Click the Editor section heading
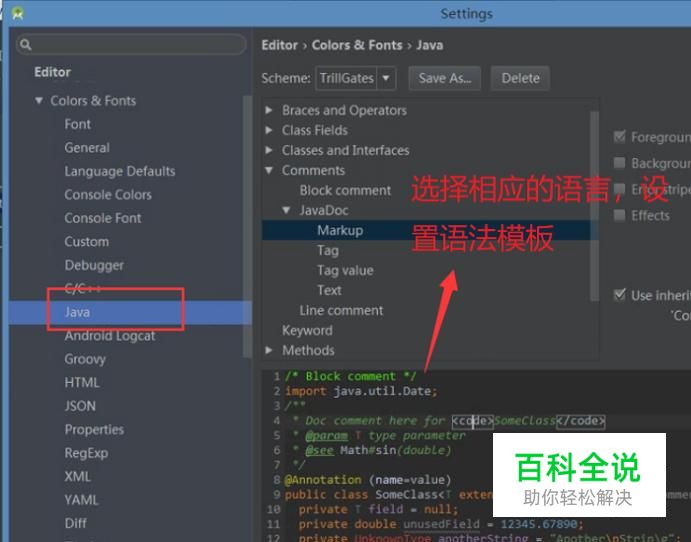Image resolution: width=691 pixels, height=542 pixels. (x=52, y=72)
